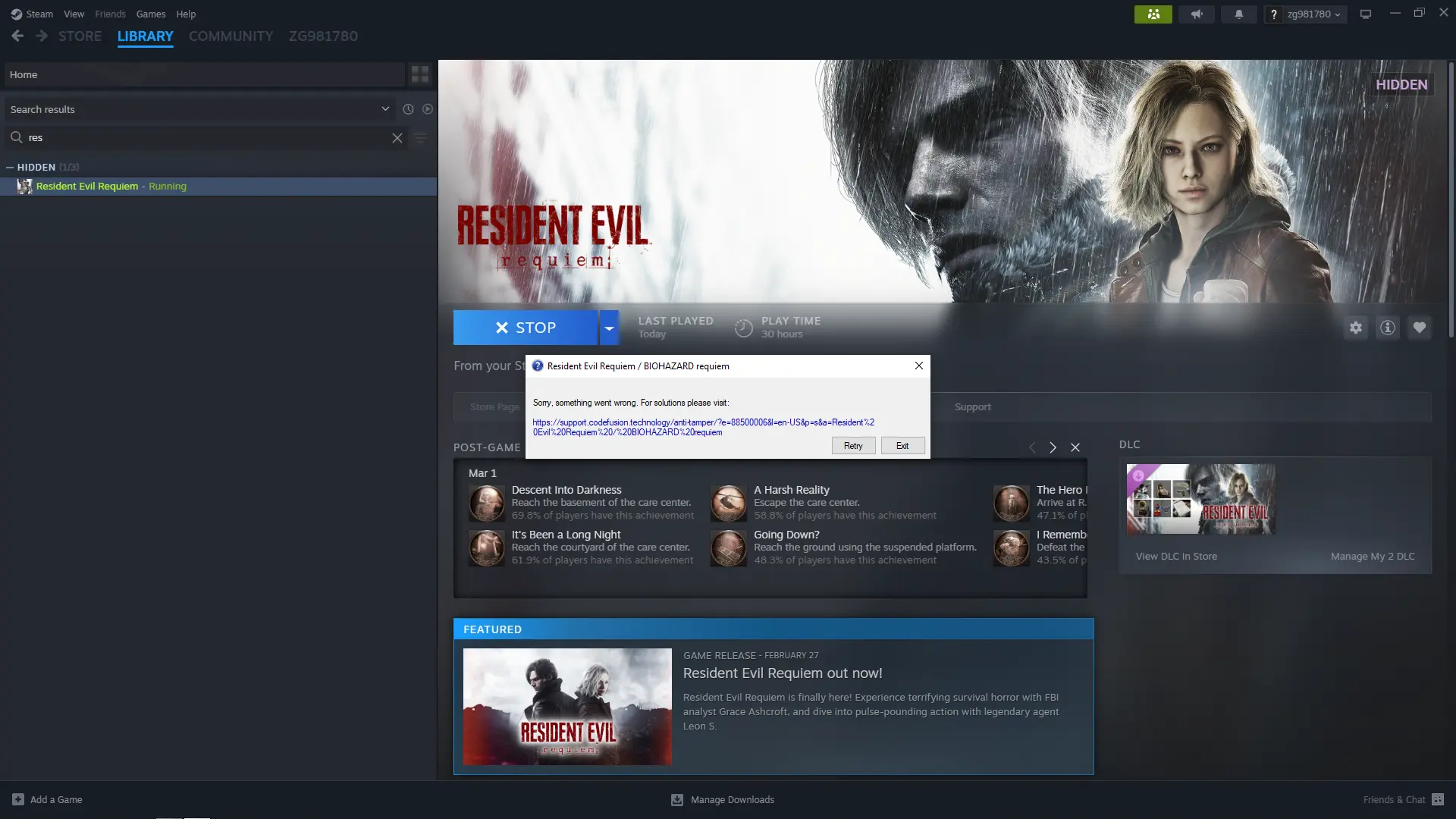This screenshot has height=819, width=1456.
Task: Toggle the library grid view icon
Action: coord(419,74)
